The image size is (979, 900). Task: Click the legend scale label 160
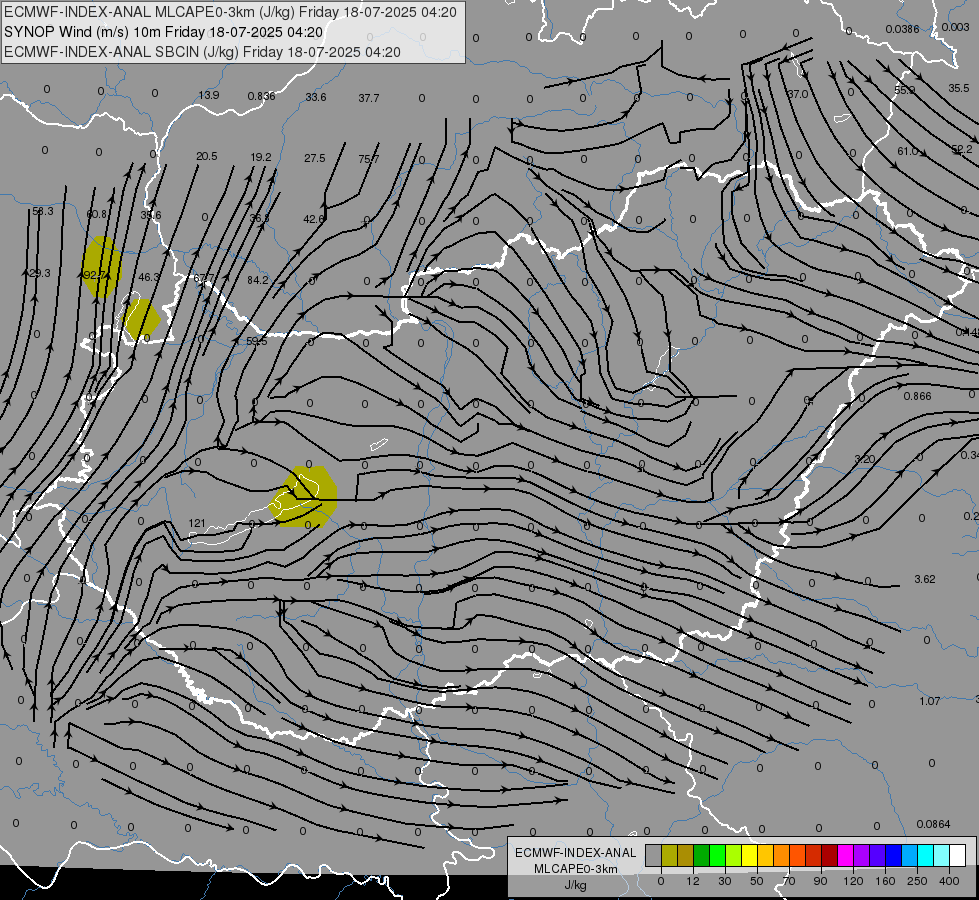coord(885,881)
